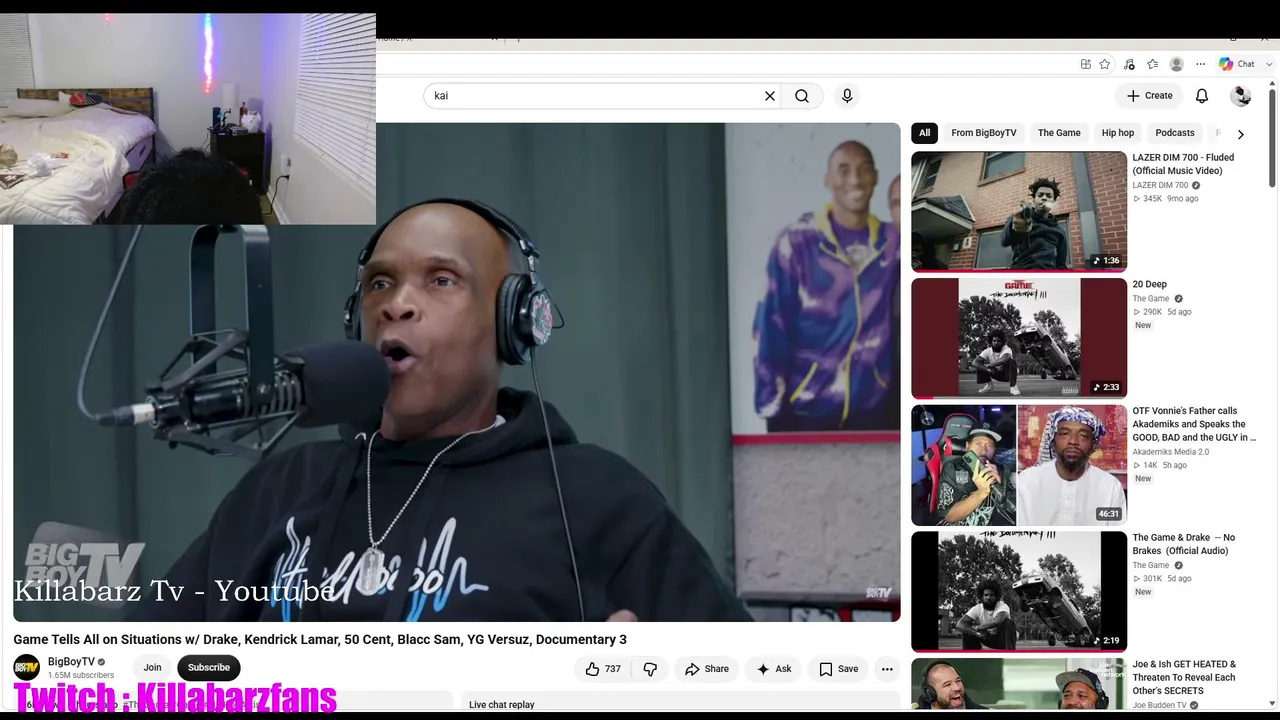The width and height of the screenshot is (1280, 720).
Task: Open the 20 Deep video thumbnail
Action: [1019, 338]
